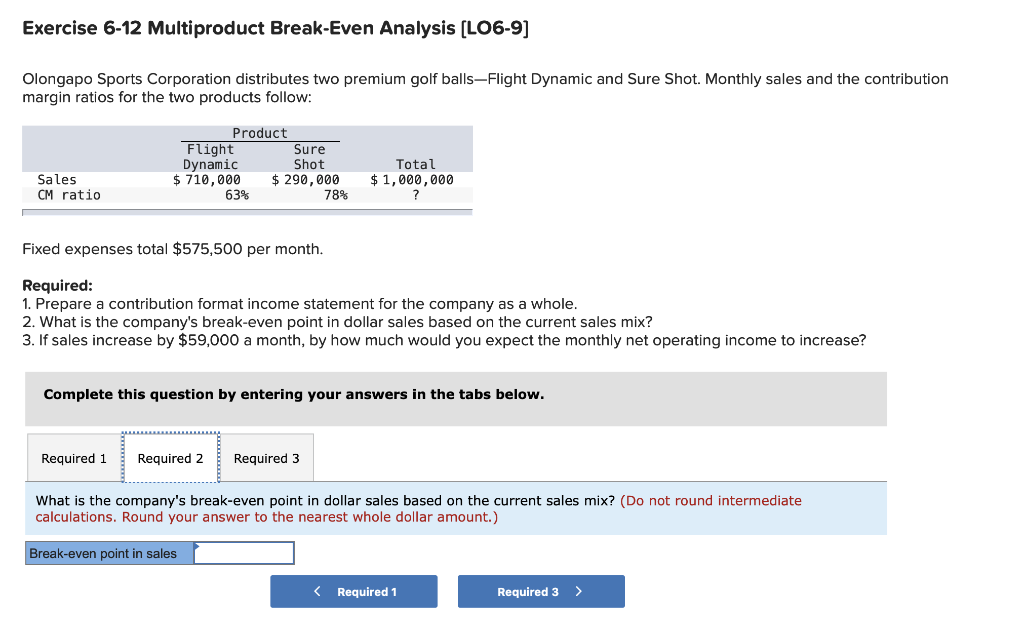This screenshot has width=1024, height=634.
Task: Click the Required 1 navigation button
Action: [353, 591]
